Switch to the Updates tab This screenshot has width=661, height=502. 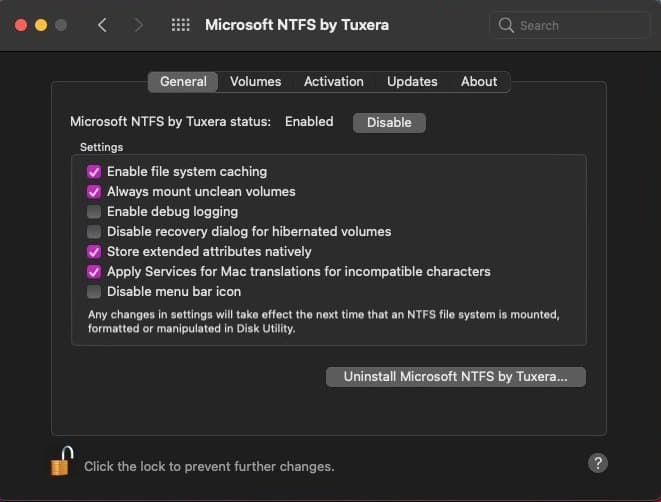click(x=412, y=82)
